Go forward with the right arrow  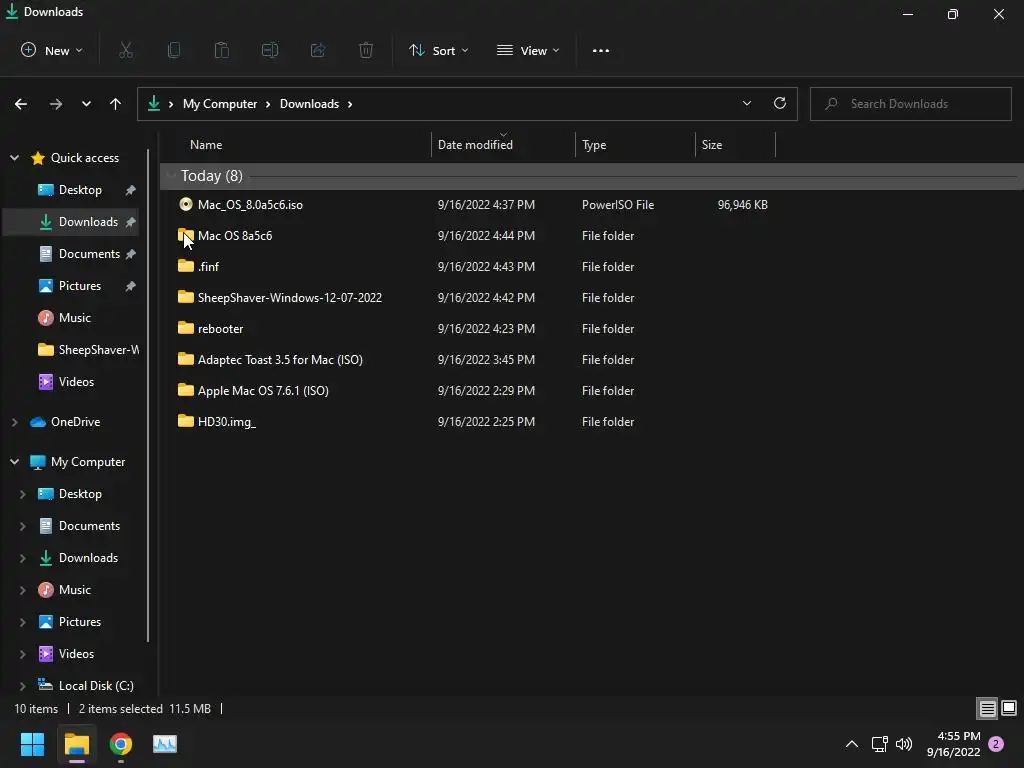(56, 104)
